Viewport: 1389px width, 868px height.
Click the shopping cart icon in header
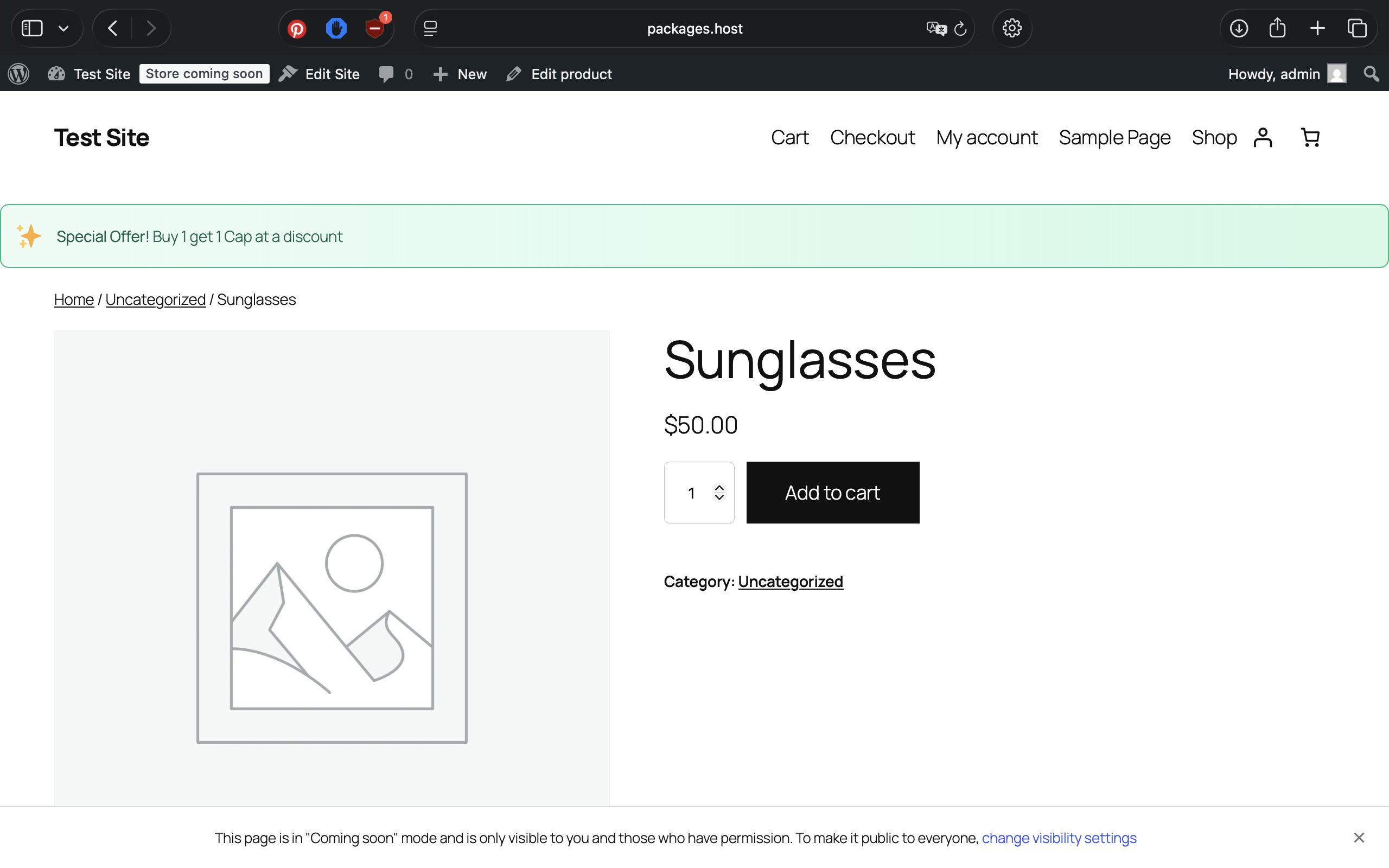click(x=1310, y=138)
